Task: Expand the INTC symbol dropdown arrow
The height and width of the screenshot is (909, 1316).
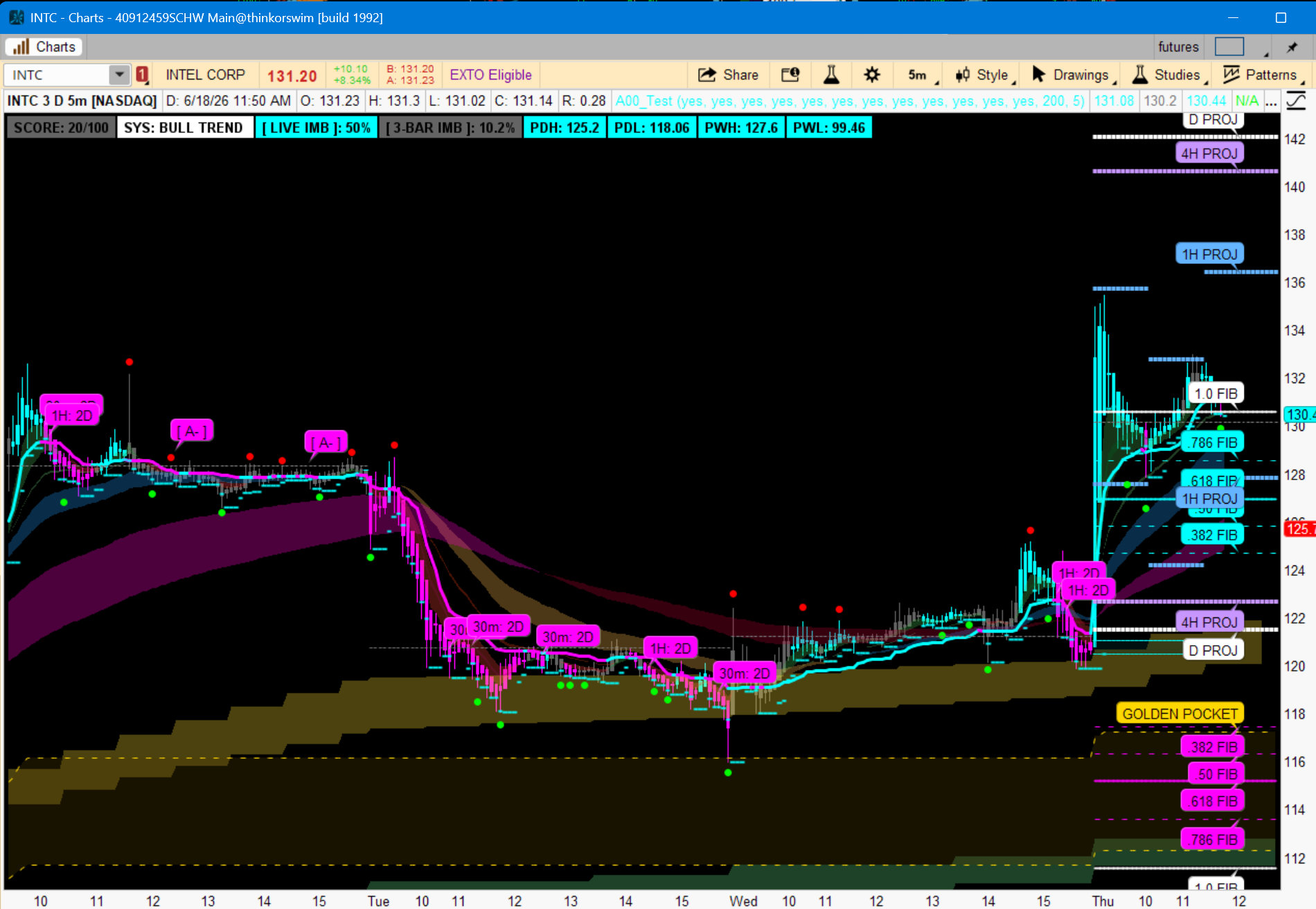Action: (119, 74)
